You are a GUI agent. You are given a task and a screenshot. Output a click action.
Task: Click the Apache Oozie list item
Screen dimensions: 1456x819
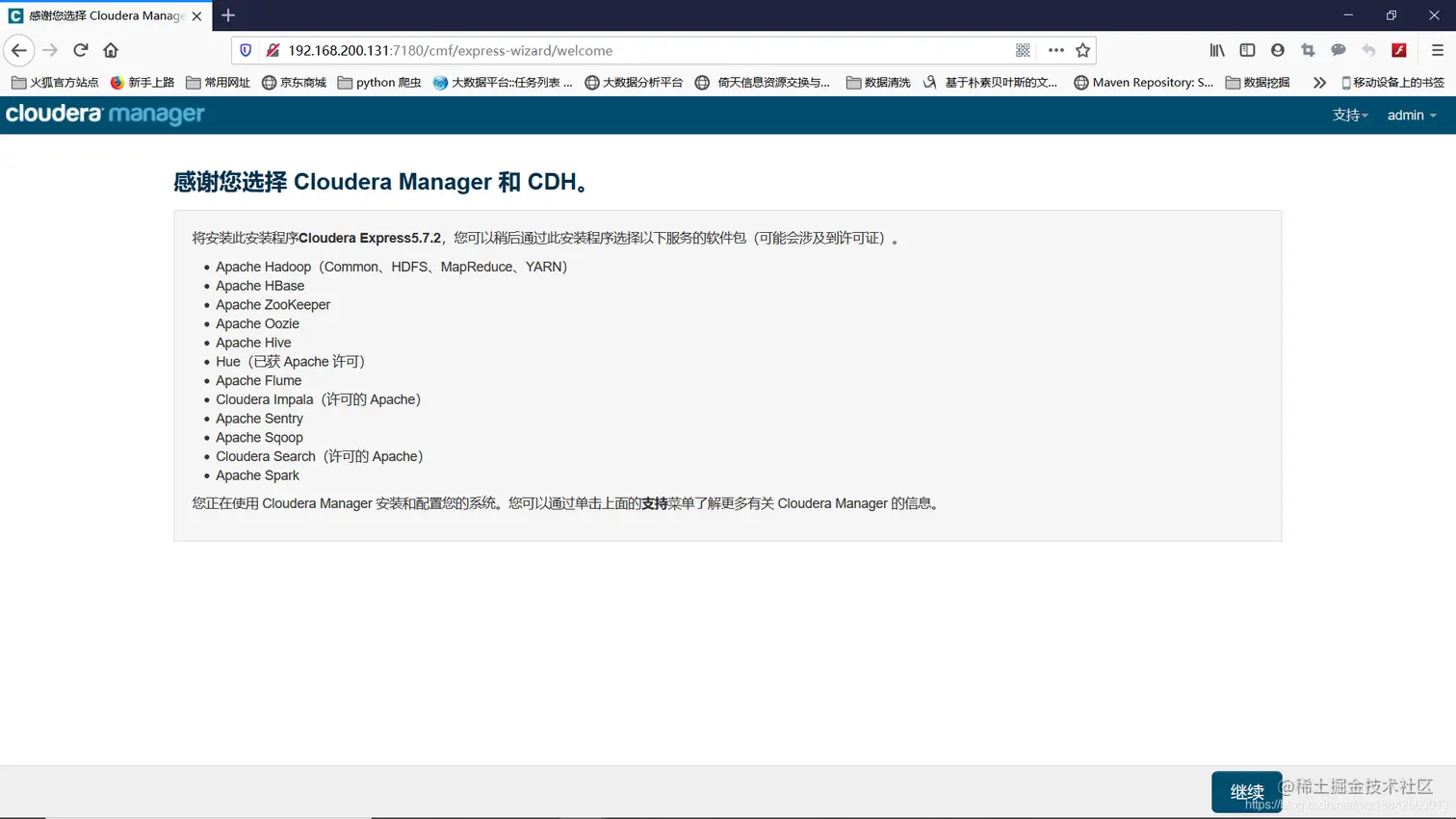tap(257, 323)
